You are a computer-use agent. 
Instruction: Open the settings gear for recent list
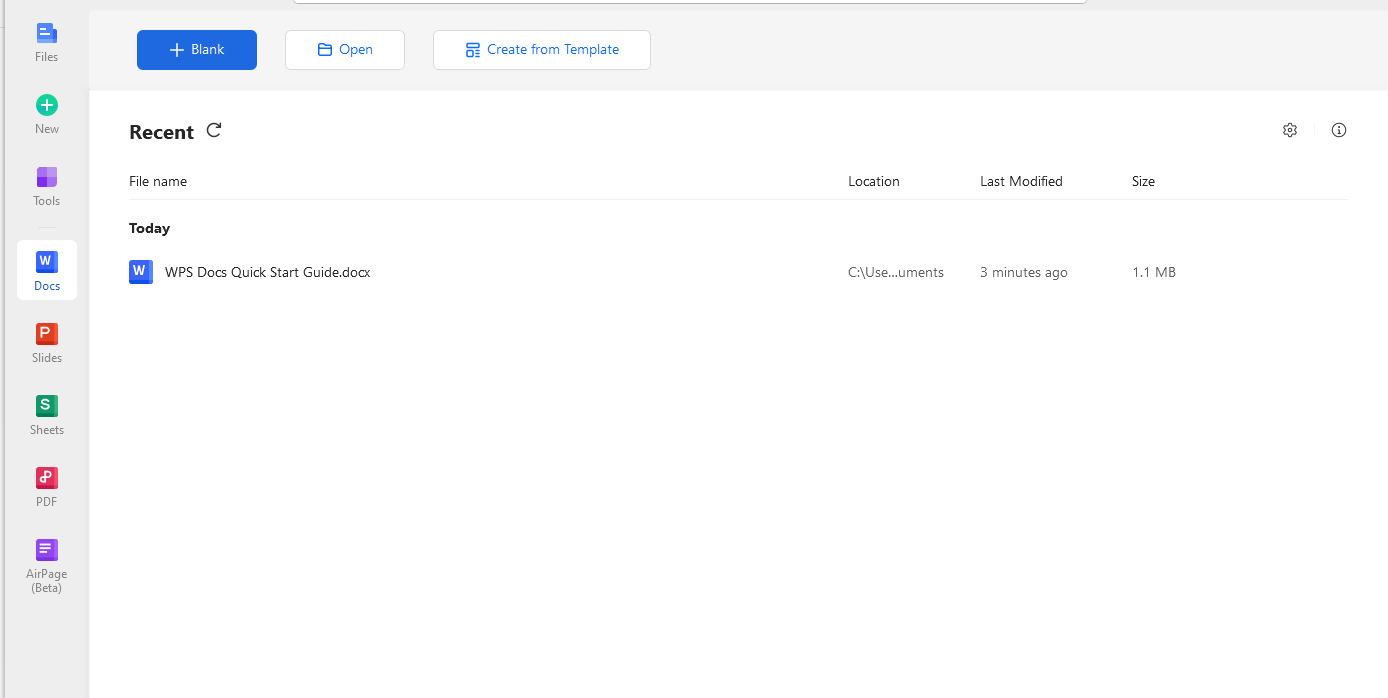coord(1290,130)
